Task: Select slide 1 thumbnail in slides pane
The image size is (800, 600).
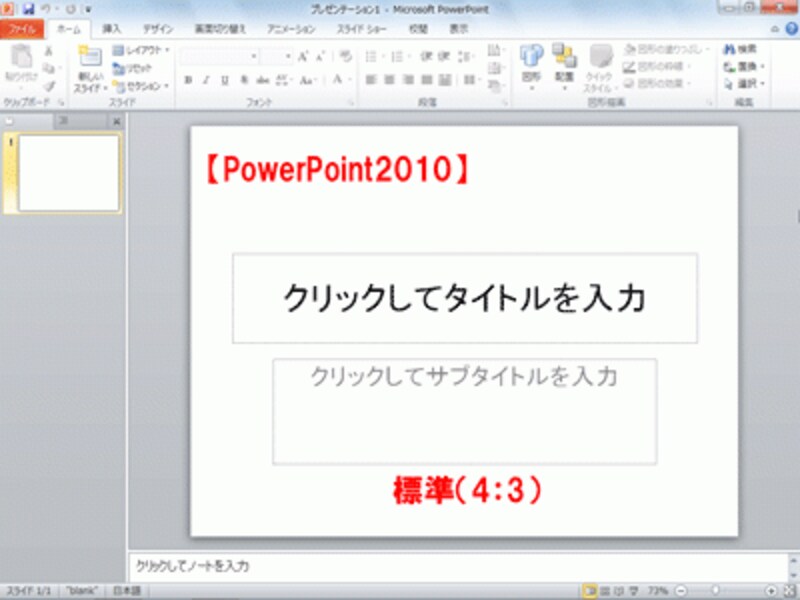Action: pos(69,173)
